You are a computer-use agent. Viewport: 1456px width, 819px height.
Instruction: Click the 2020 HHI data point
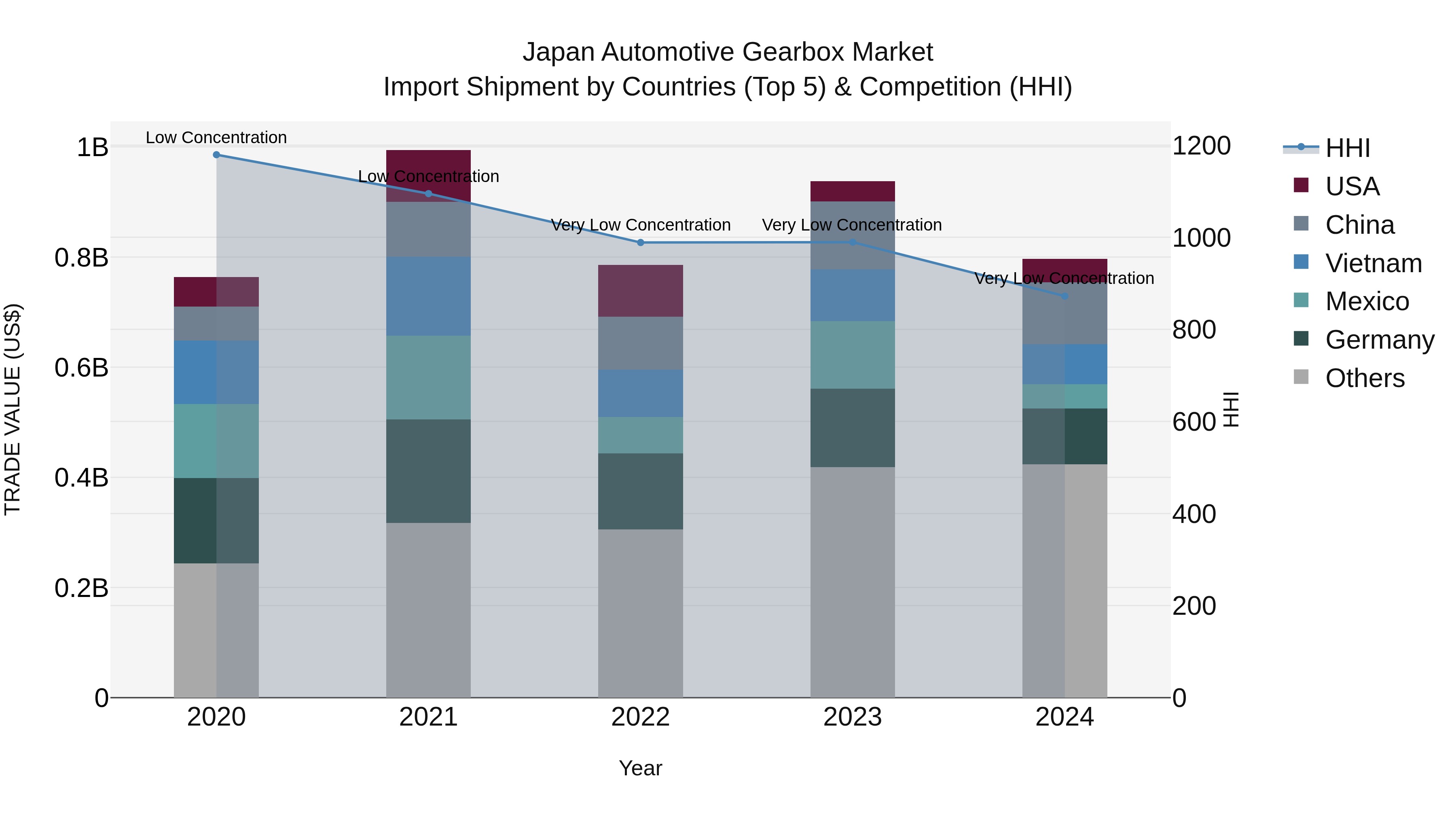coord(216,155)
